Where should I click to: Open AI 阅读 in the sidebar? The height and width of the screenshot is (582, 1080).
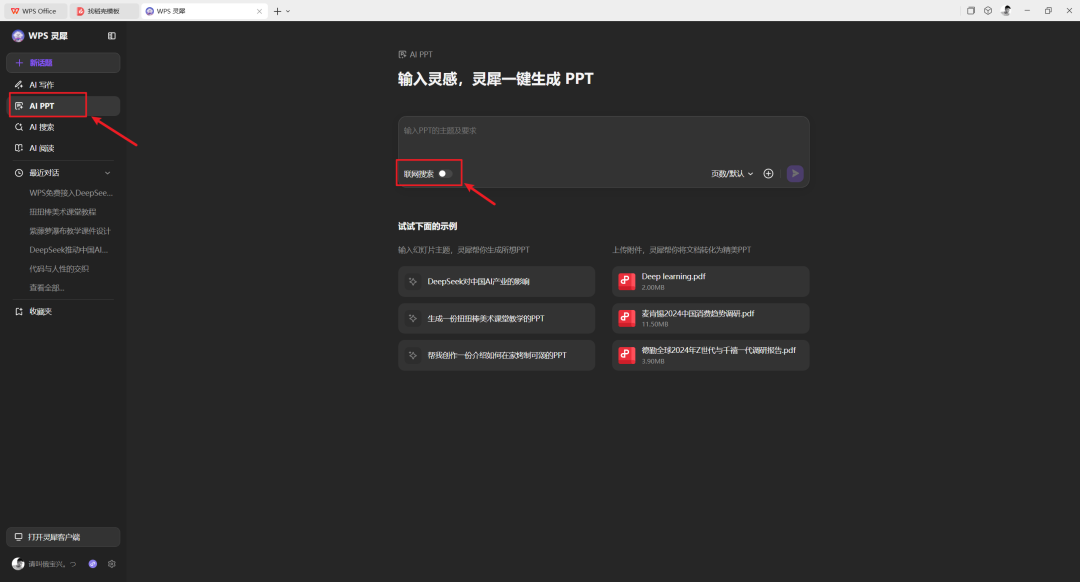coord(63,148)
